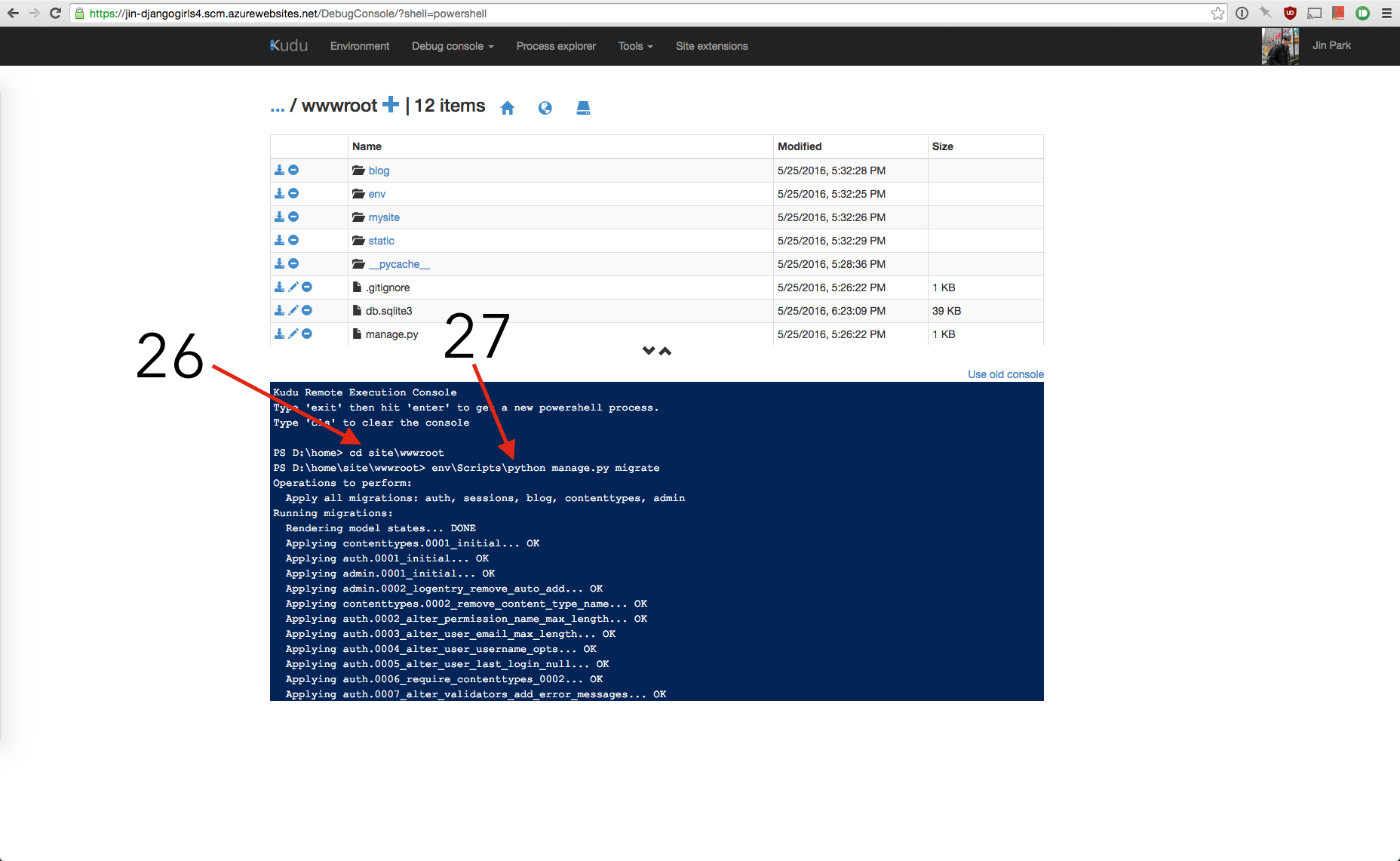
Task: Open Site extensions page
Action: [x=711, y=46]
